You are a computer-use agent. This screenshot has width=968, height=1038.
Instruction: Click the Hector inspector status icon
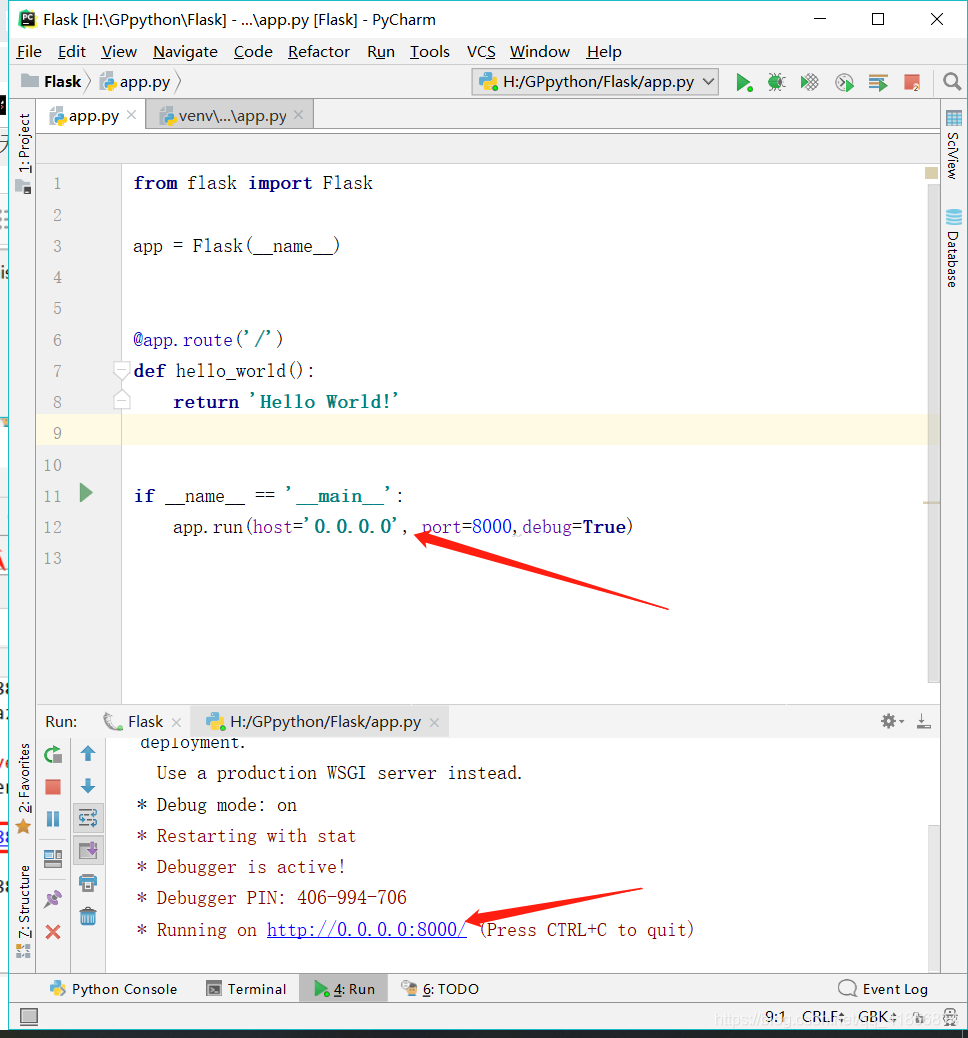[950, 1017]
